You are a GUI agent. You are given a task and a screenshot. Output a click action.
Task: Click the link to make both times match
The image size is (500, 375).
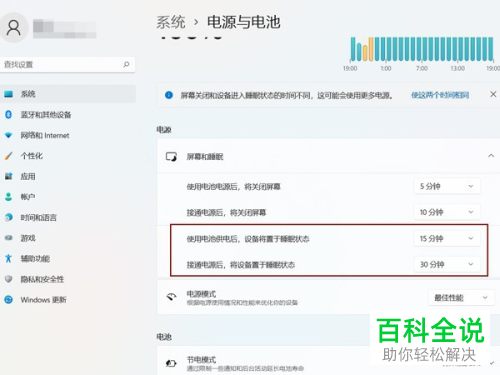pyautogui.click(x=440, y=95)
